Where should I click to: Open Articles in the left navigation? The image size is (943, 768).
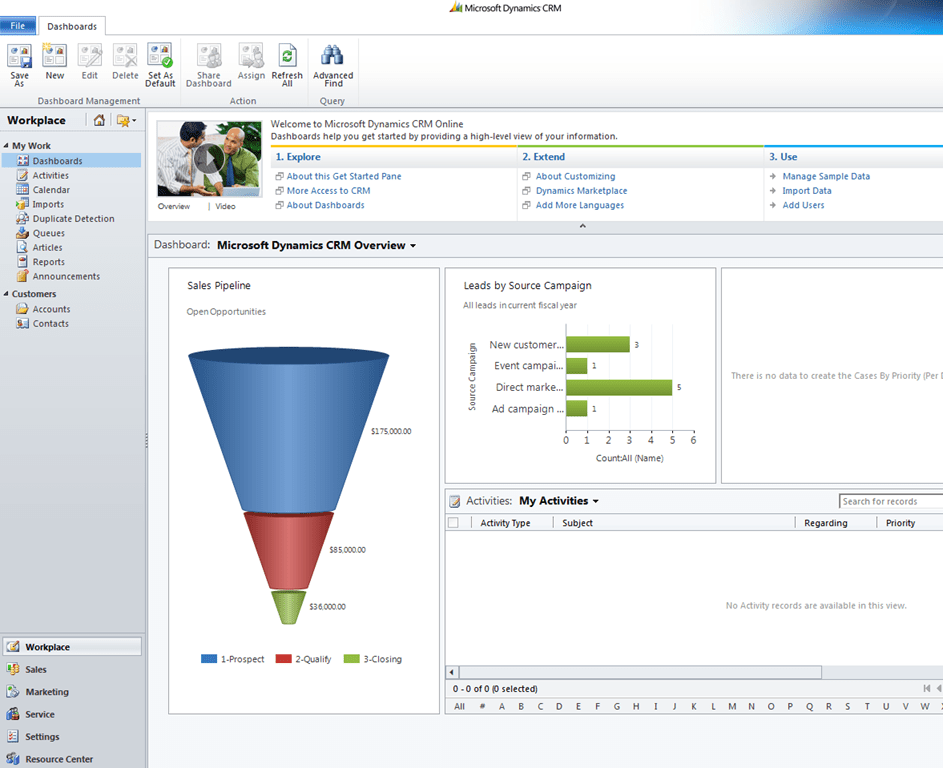(48, 248)
